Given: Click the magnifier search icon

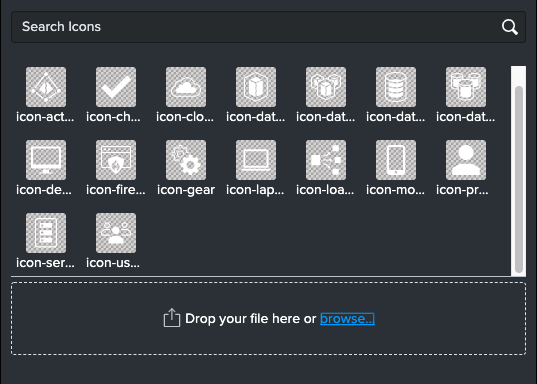Looking at the screenshot, I should (x=510, y=27).
